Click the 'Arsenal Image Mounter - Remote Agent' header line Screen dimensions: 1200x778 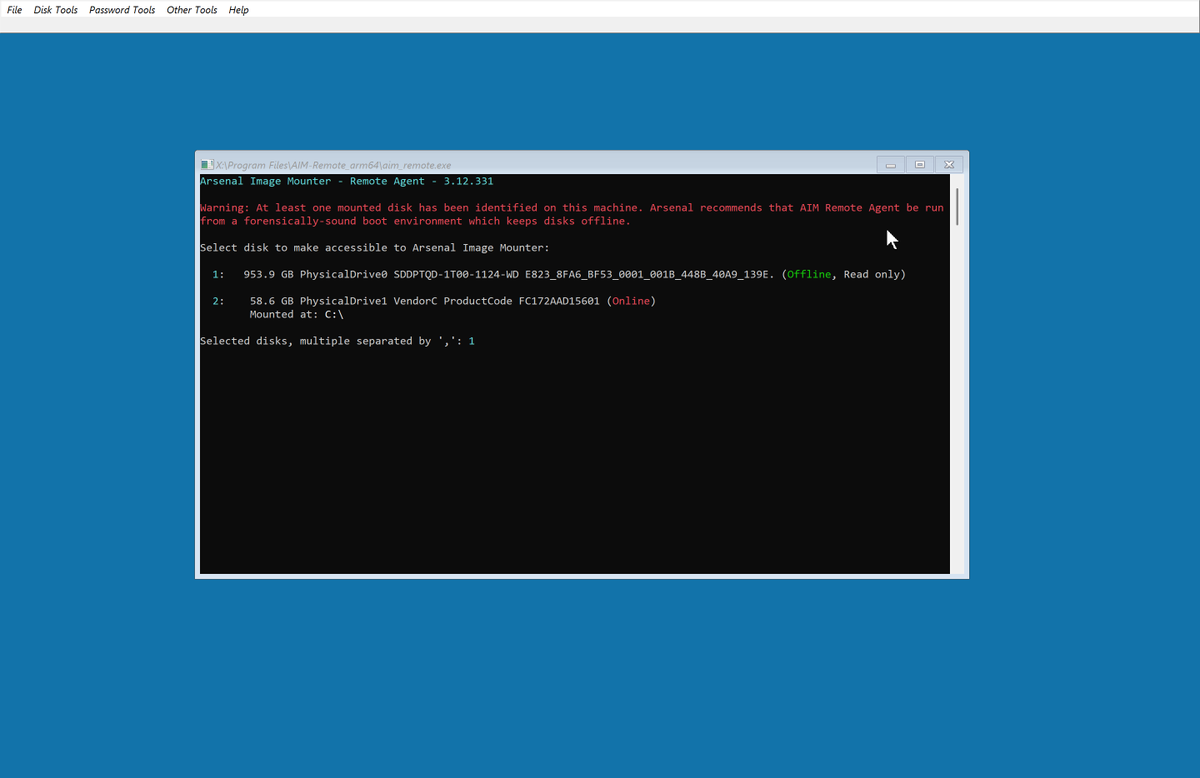click(346, 181)
